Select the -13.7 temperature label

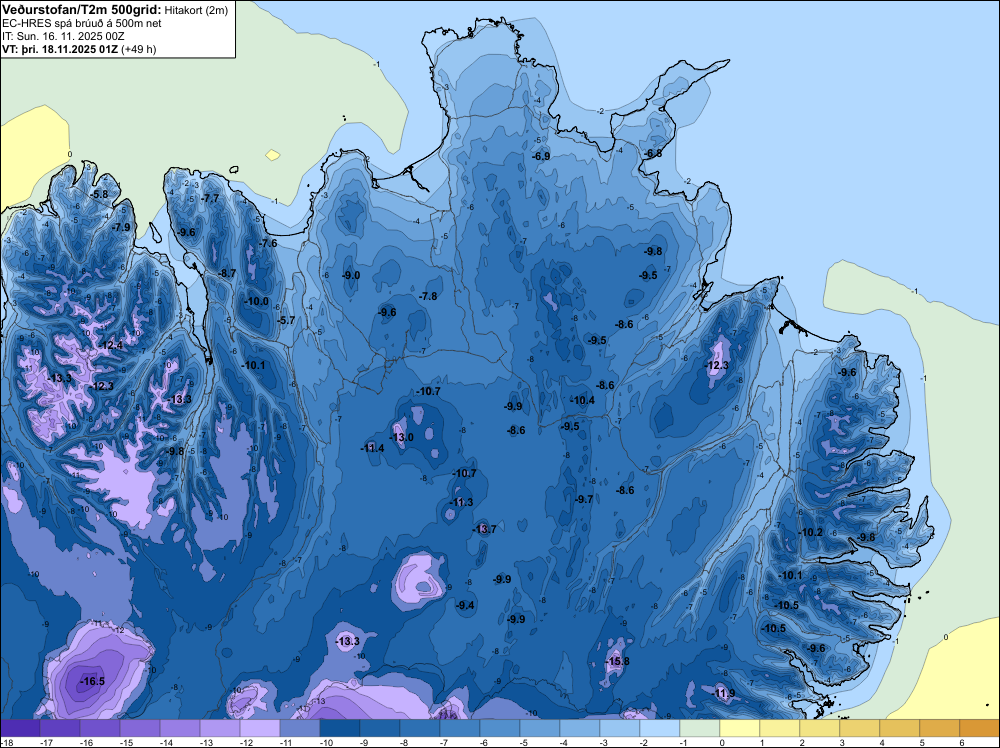[x=483, y=529]
